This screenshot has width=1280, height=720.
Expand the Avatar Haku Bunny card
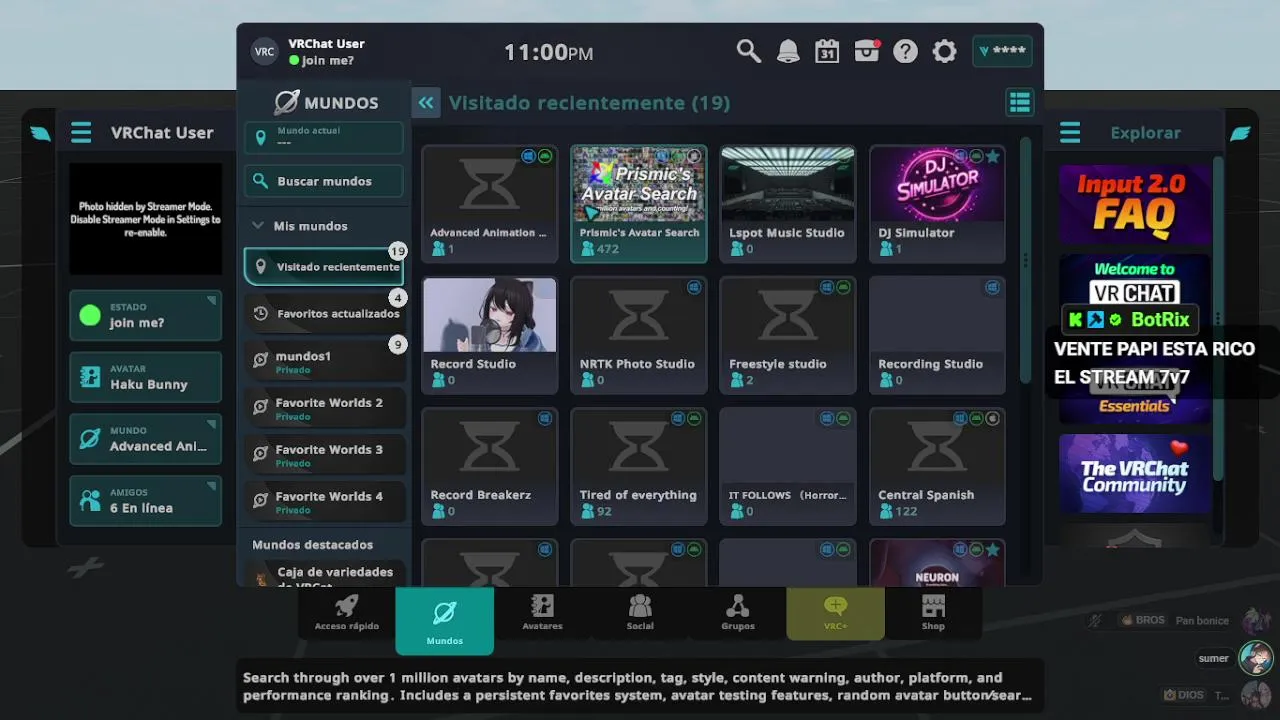(x=146, y=377)
